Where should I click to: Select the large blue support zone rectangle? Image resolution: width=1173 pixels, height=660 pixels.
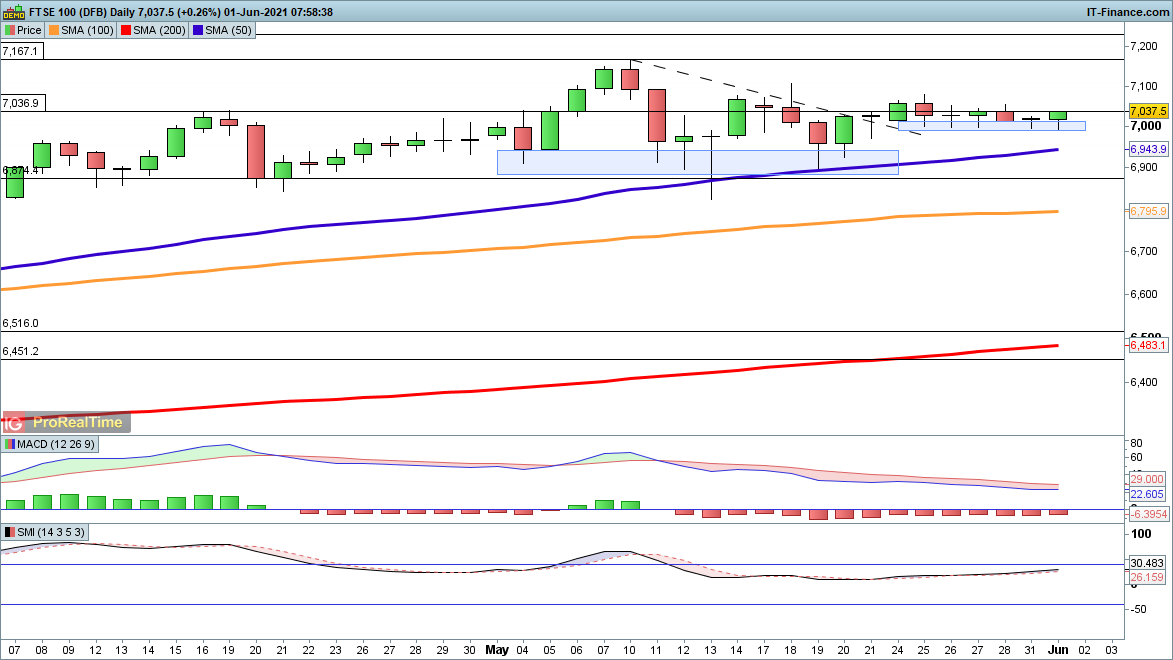697,162
